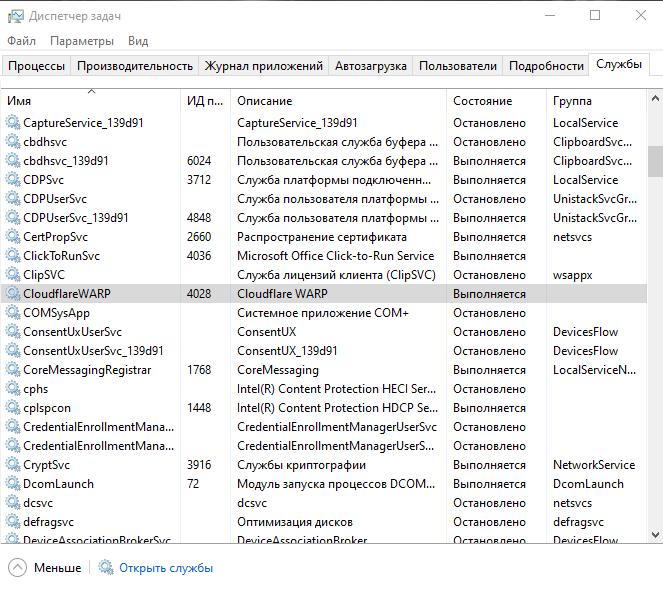Switch to the Автозагрузка tab
The width and height of the screenshot is (663, 592).
371,66
